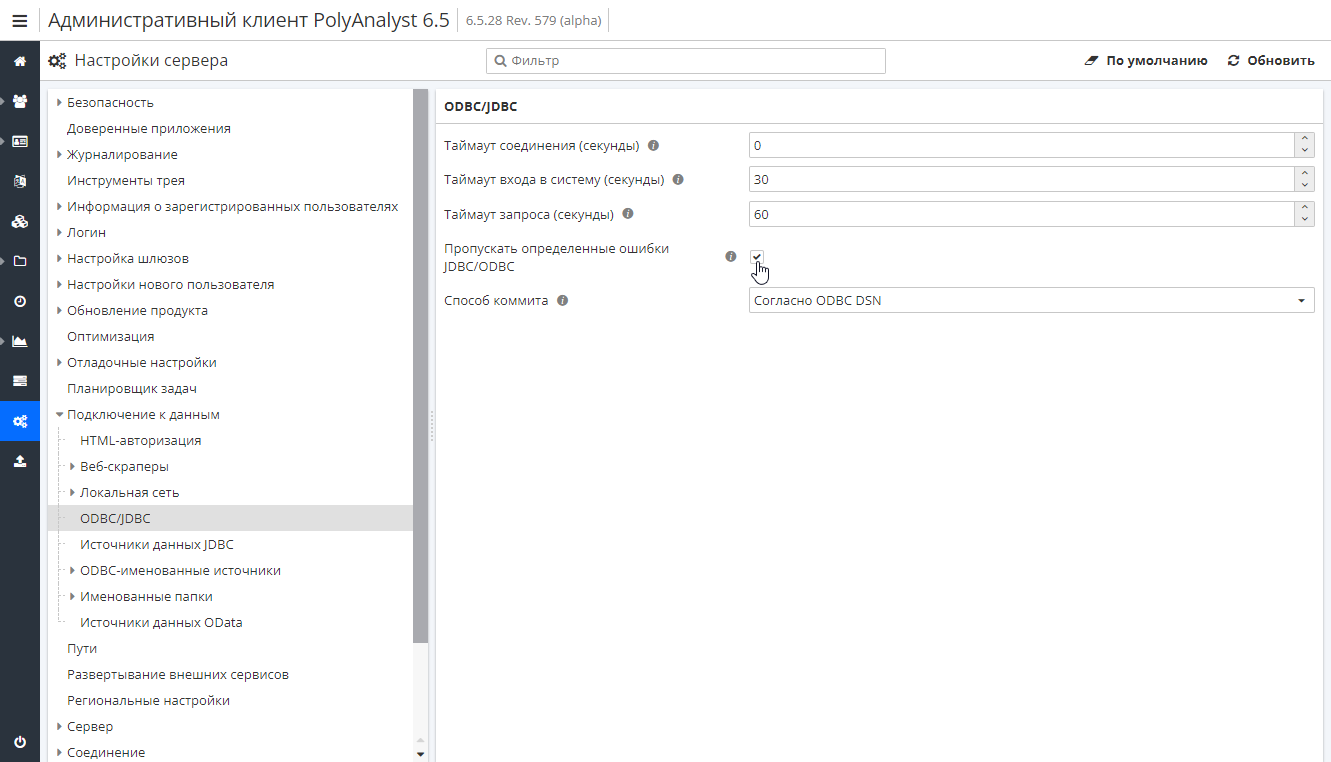Click the Таймаут запроса value field

(1021, 213)
